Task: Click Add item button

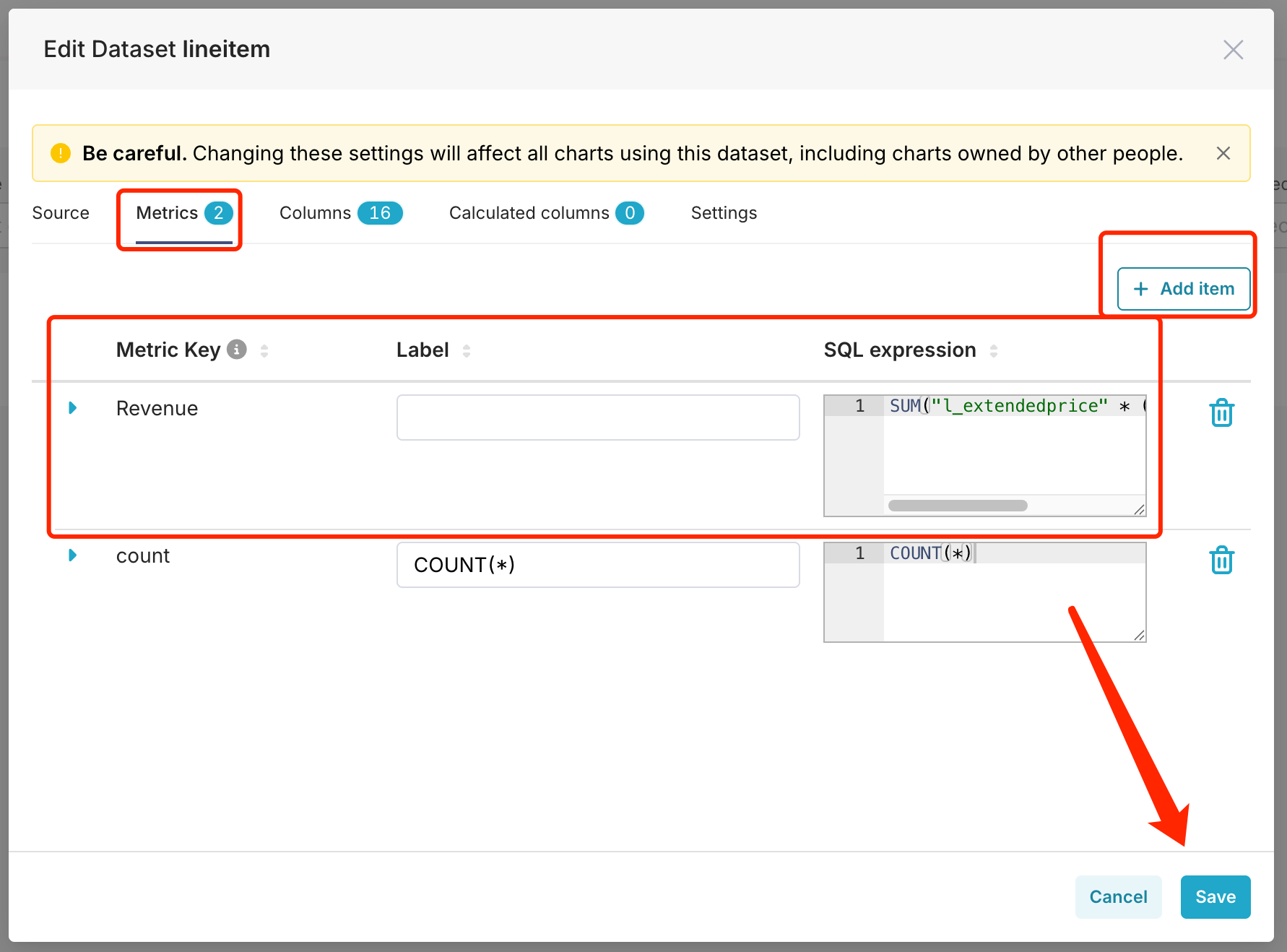Action: point(1183,289)
